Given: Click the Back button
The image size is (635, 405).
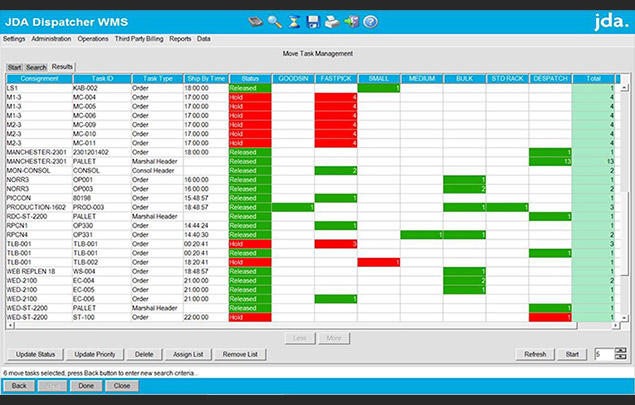Looking at the screenshot, I should point(19,386).
